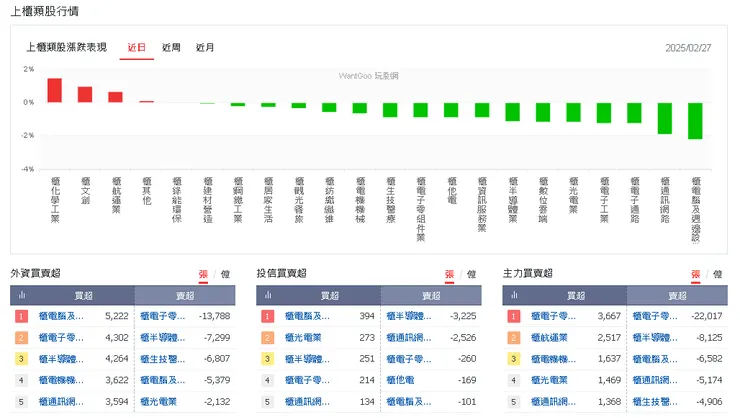Click the 櫃電子零組件業 axis label
Screen dimensions: 740x418
point(421,209)
